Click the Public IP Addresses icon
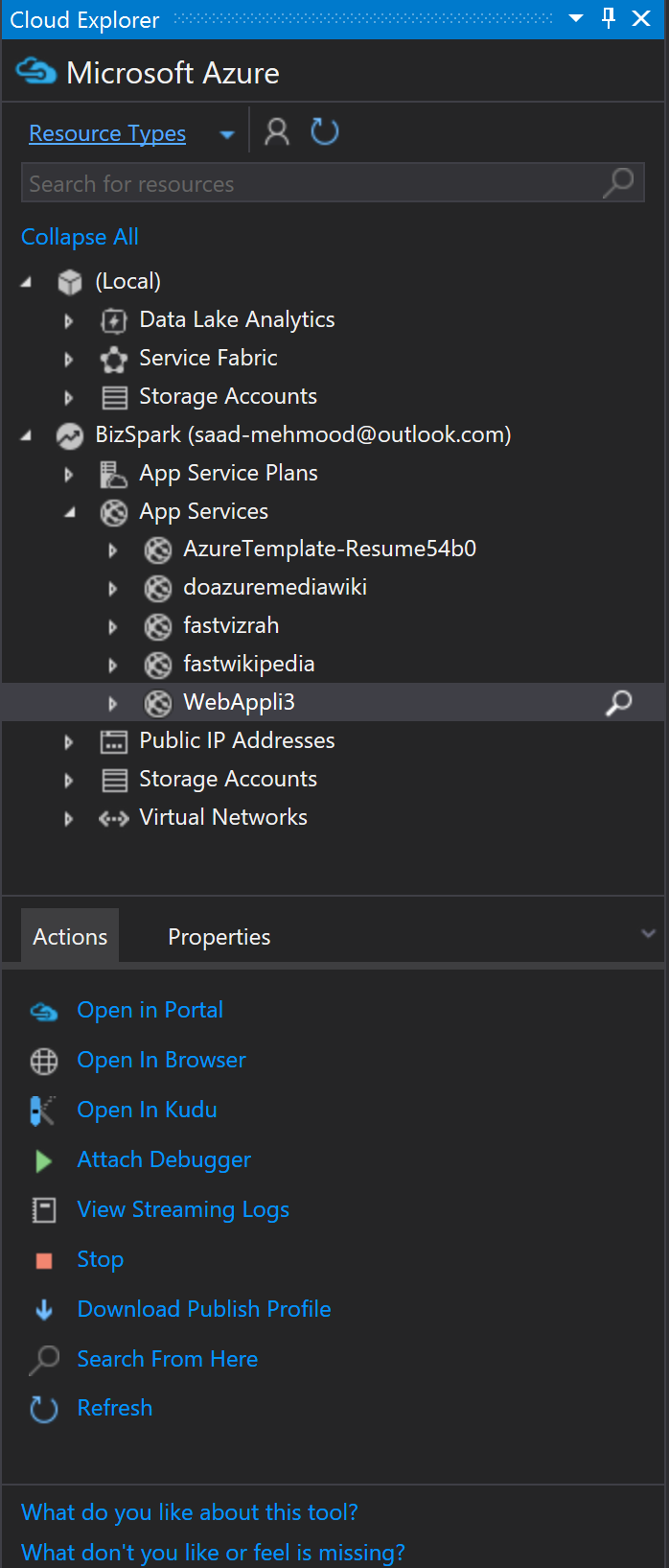The image size is (669, 1568). pos(114,741)
